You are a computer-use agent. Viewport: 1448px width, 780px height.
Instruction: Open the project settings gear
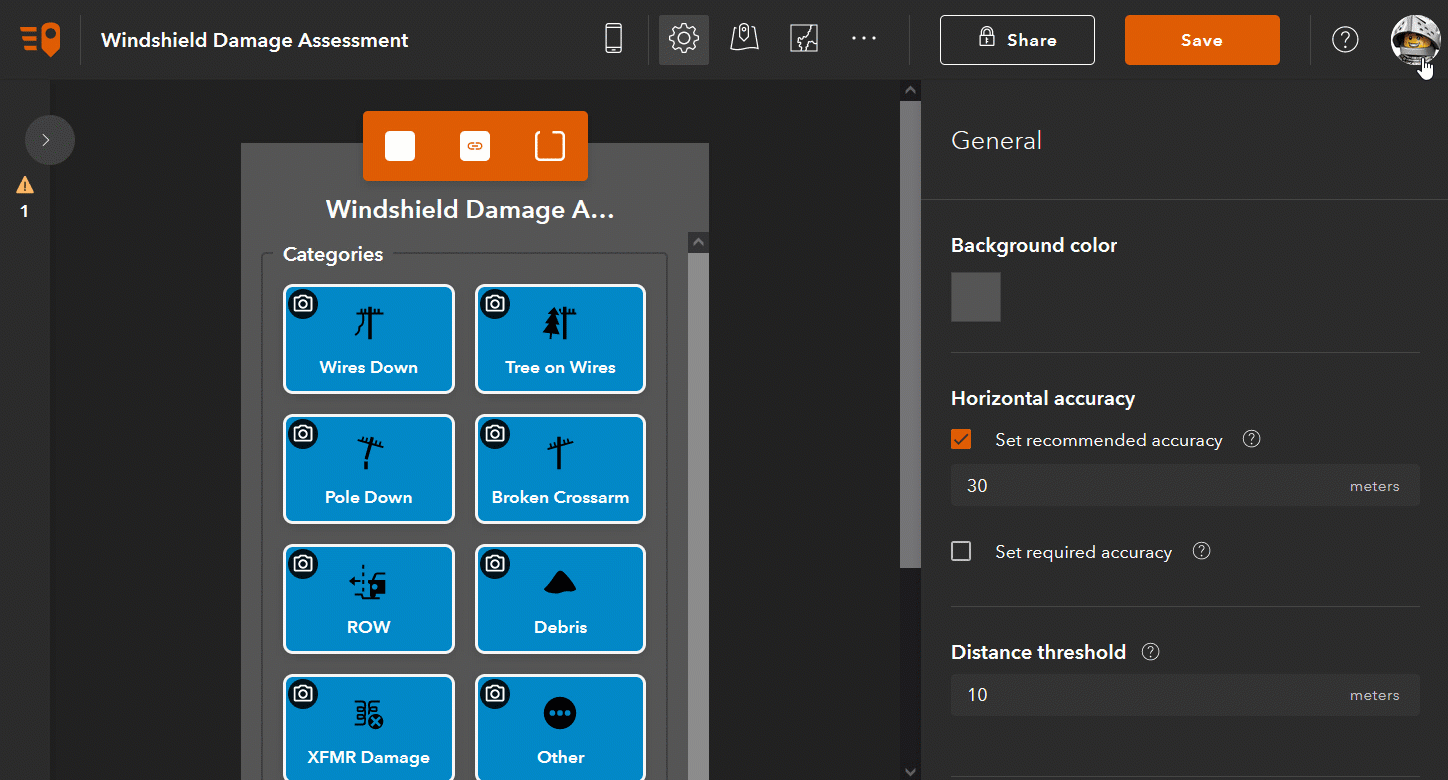tap(684, 39)
